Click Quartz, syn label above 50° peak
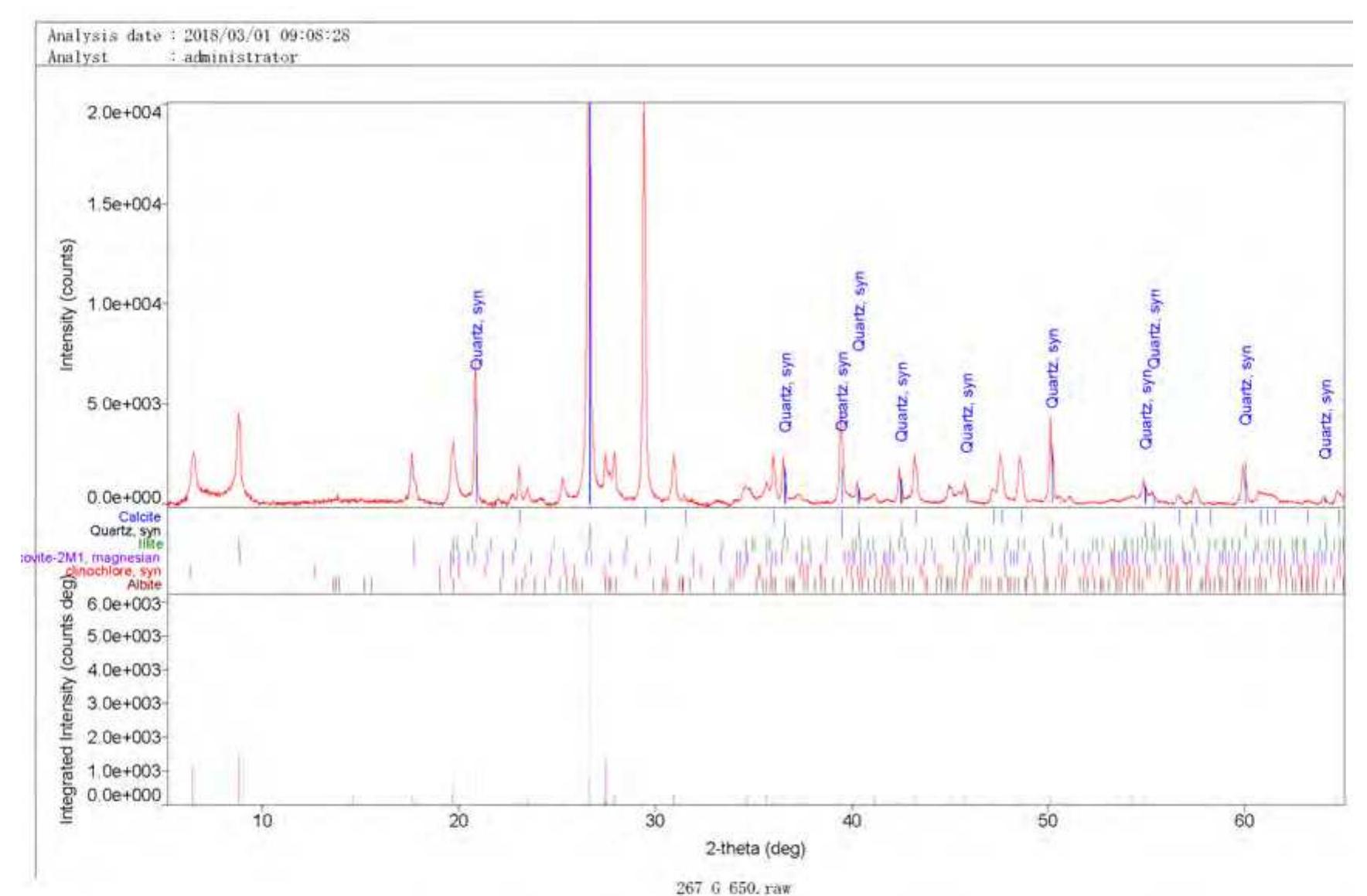1367x896 pixels. coord(1052,368)
